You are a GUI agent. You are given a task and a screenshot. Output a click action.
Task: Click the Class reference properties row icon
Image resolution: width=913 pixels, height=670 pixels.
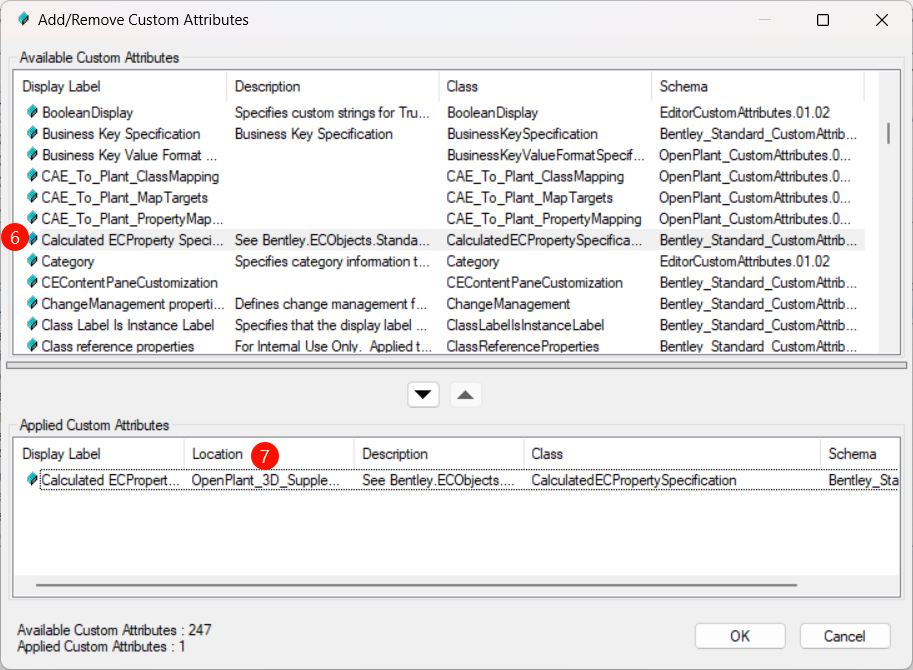[32, 347]
